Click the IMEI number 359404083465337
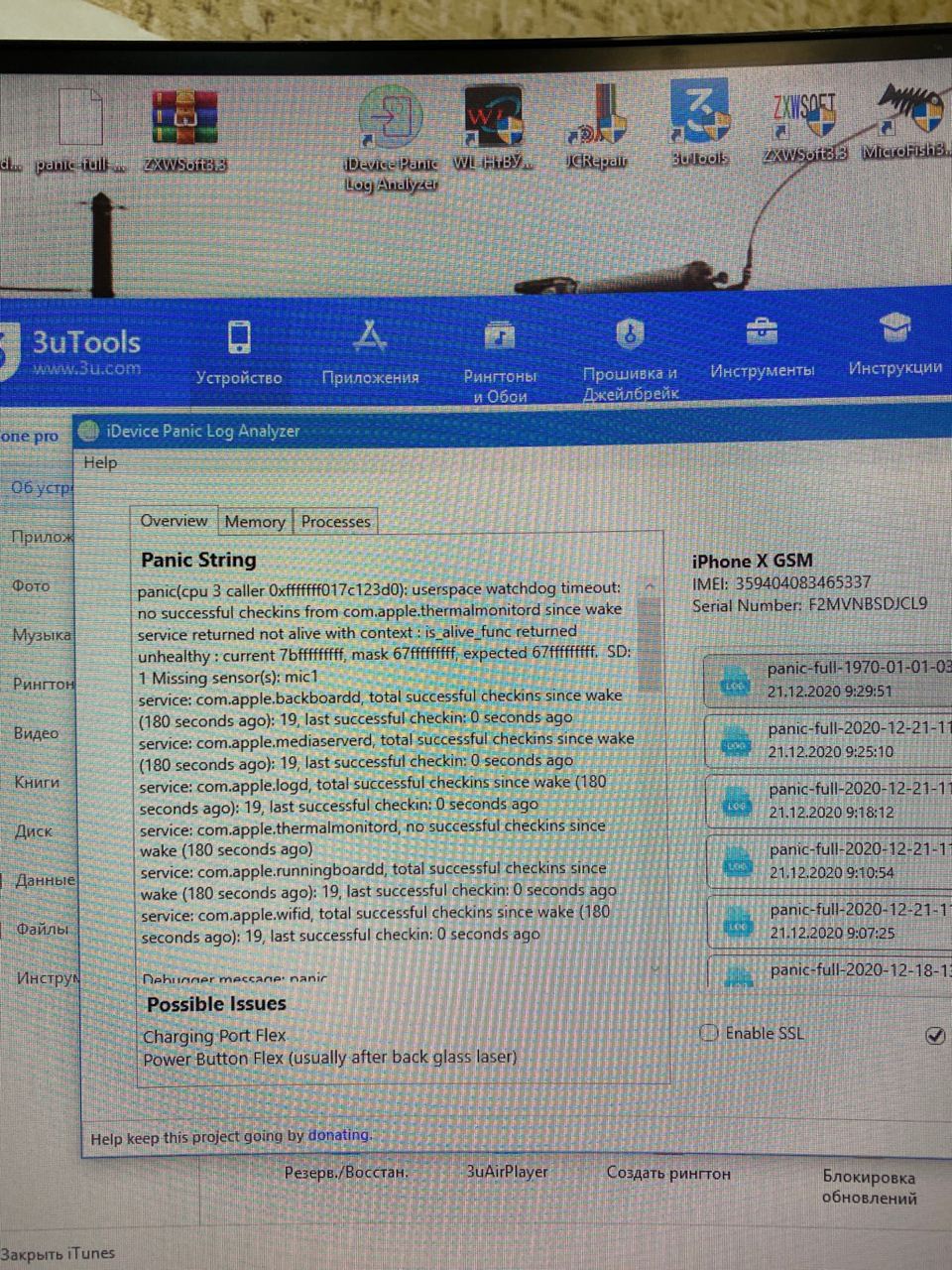This screenshot has width=952, height=1270. click(x=802, y=582)
